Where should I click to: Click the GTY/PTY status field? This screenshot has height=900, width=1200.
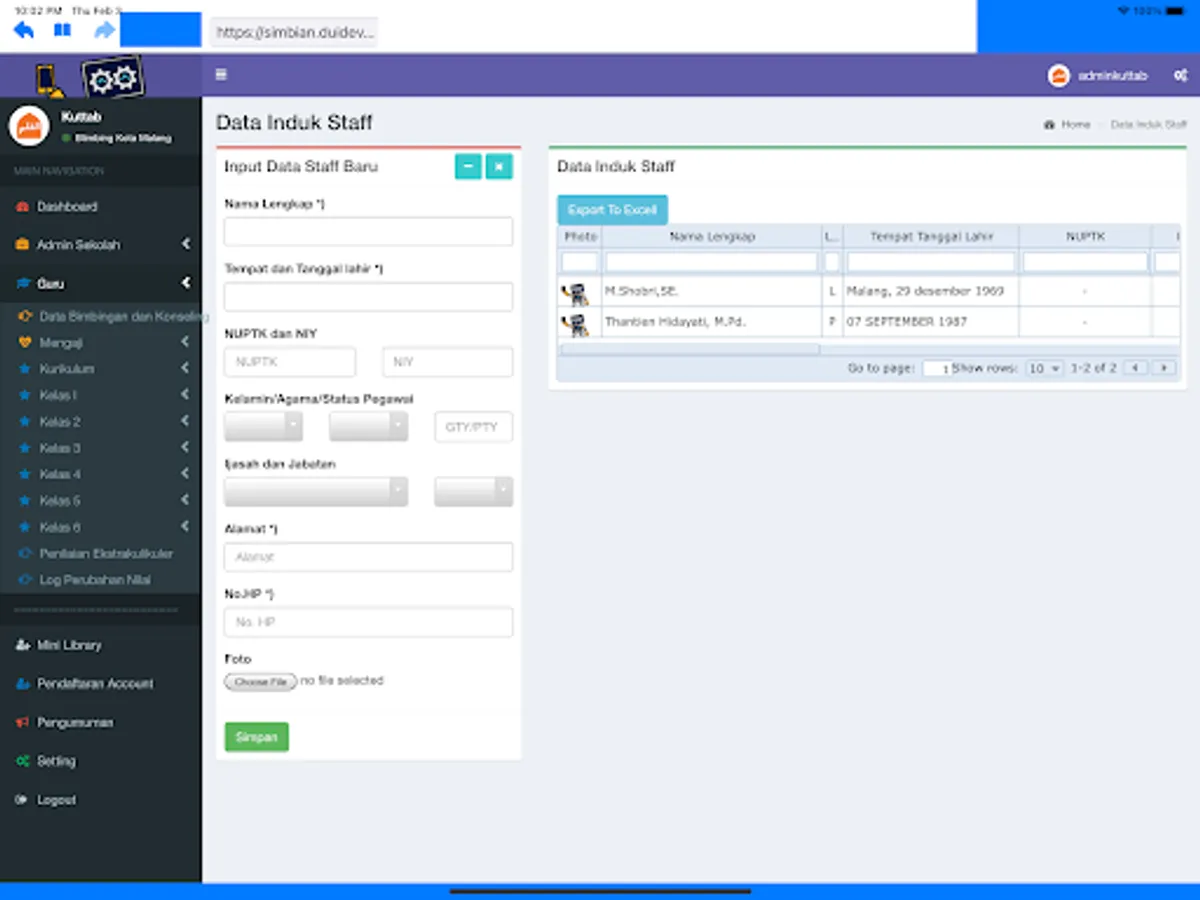(x=473, y=427)
